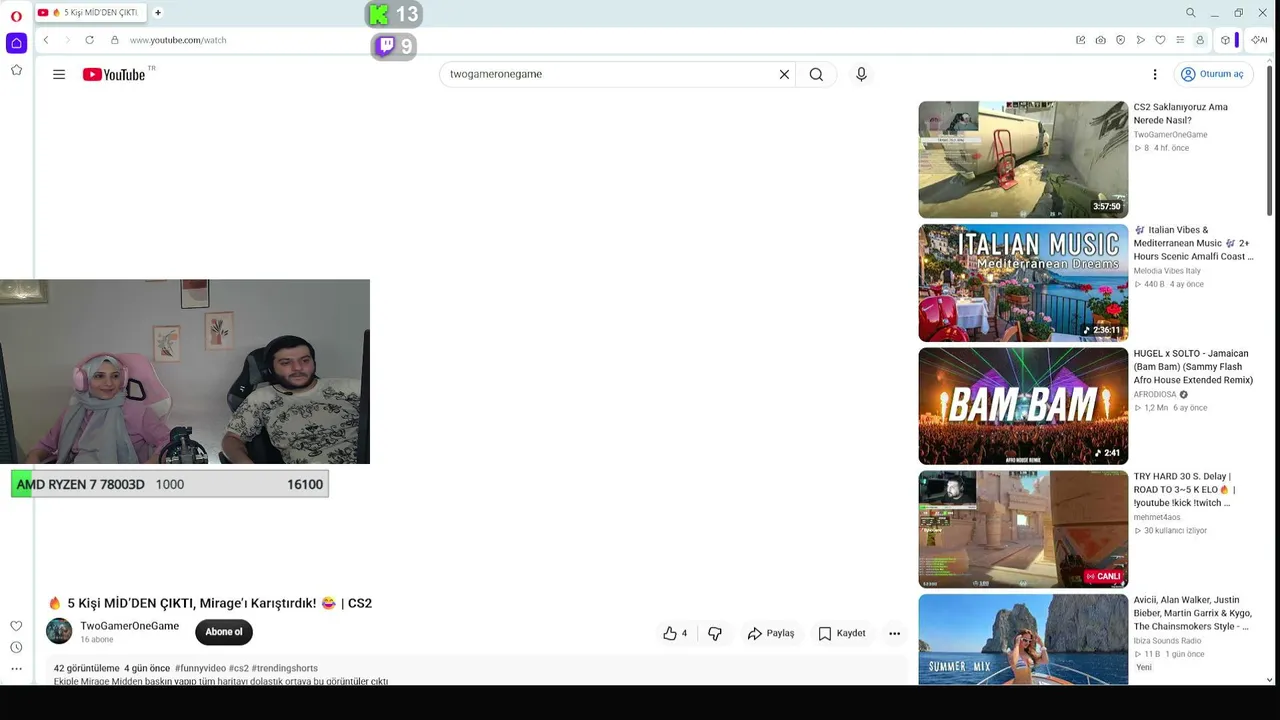Open the Summer Mix video thumbnail

[1023, 639]
